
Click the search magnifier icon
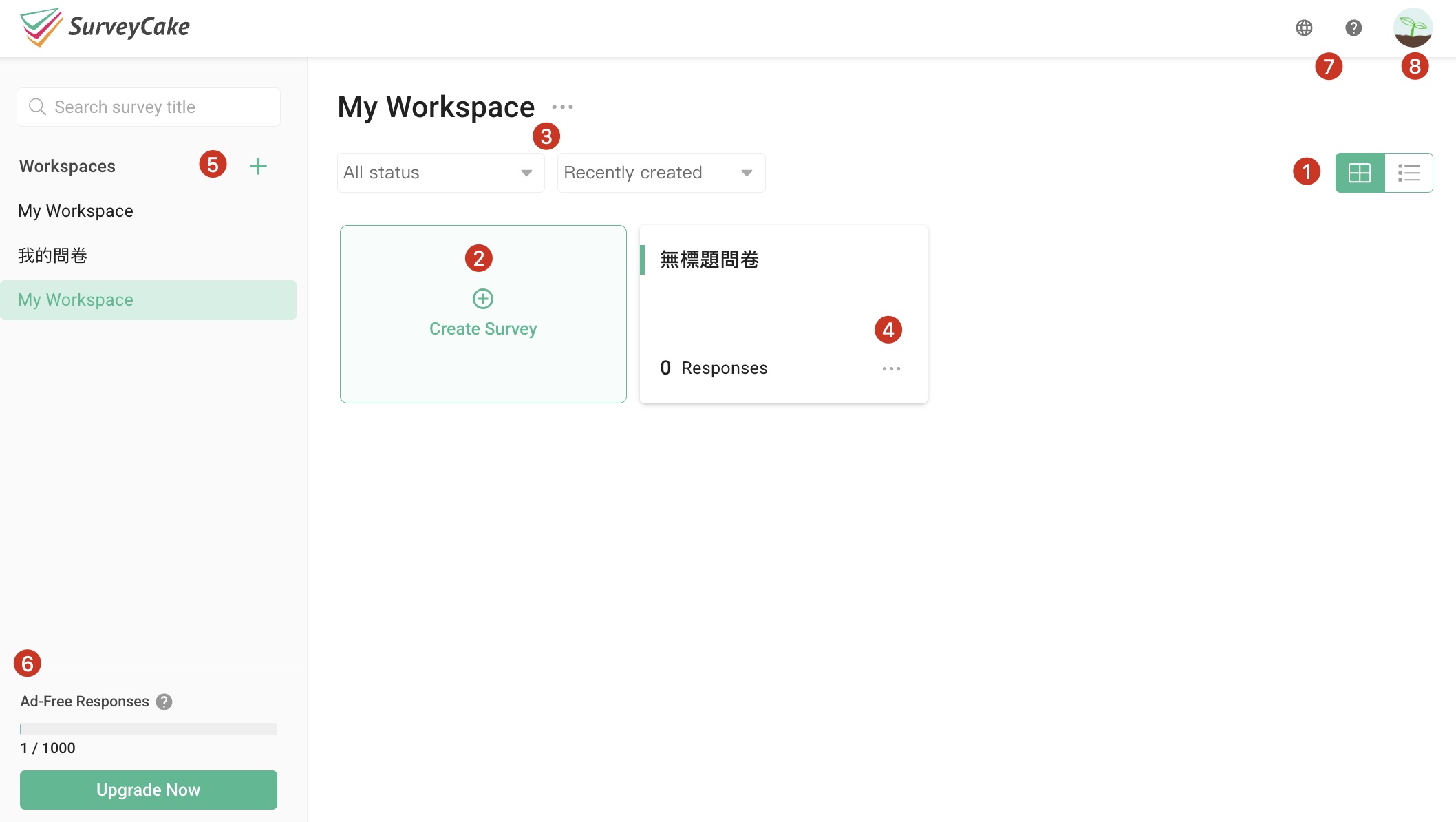(38, 107)
